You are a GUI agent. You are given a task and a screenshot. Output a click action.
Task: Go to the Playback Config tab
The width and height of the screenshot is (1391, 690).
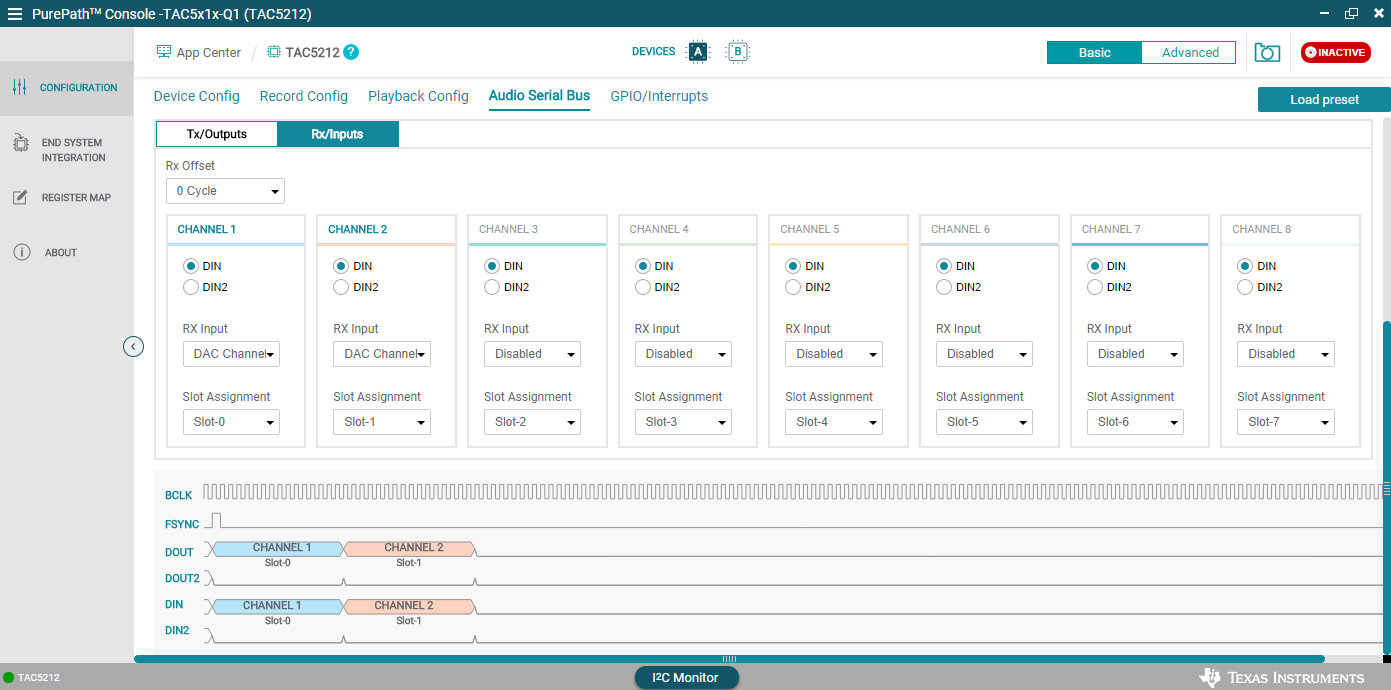(x=418, y=96)
